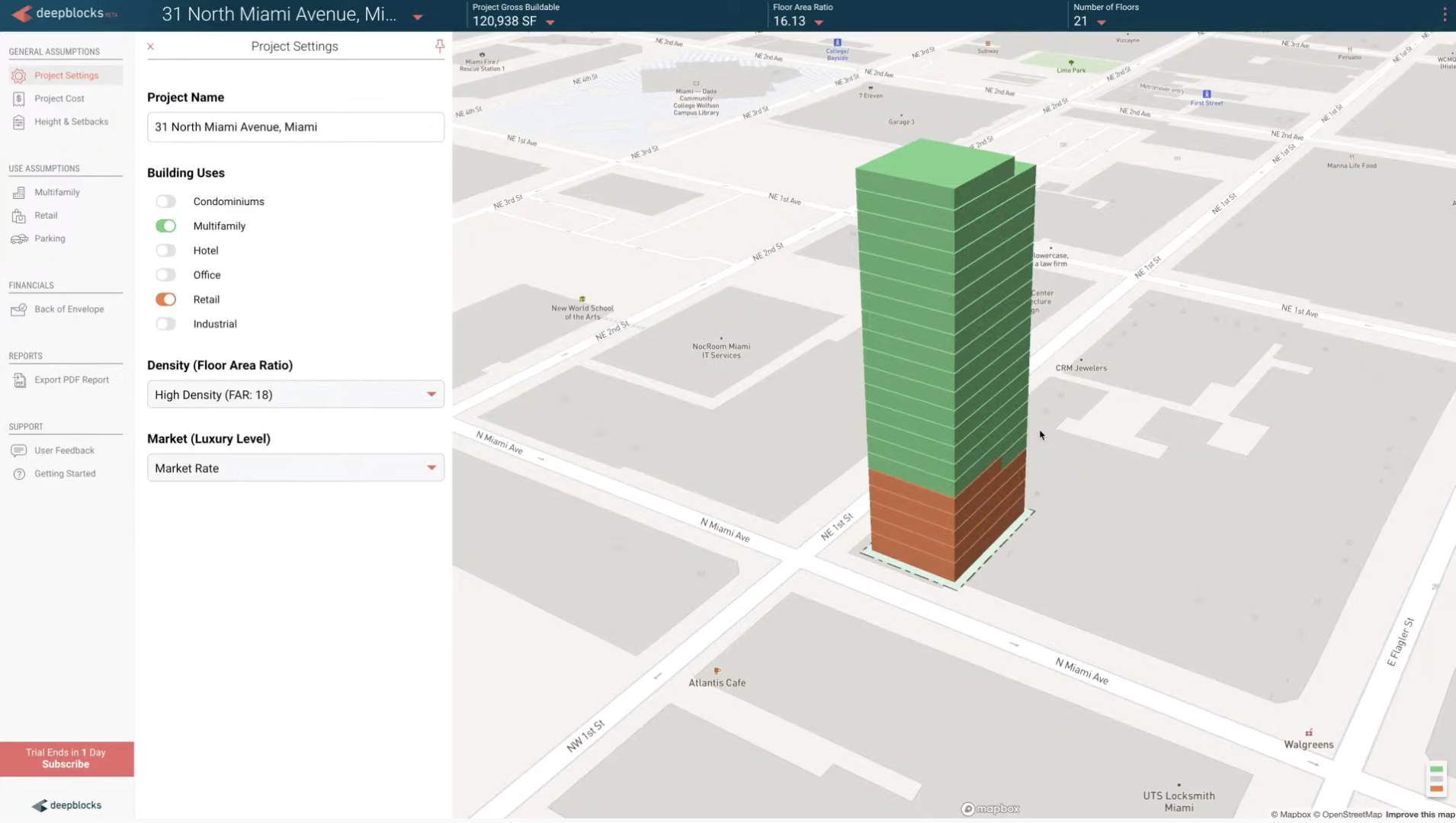
Task: Open the Density Floor Area Ratio dropdown
Action: [x=295, y=395]
